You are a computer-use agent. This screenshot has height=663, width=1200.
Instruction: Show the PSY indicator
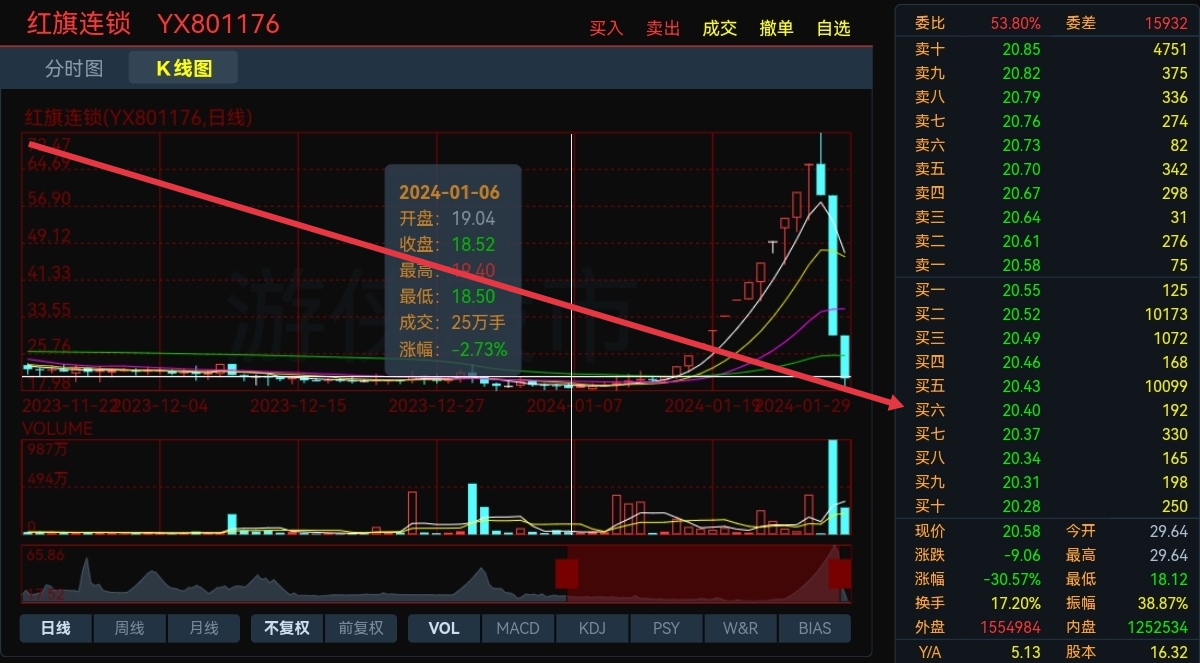pos(666,628)
